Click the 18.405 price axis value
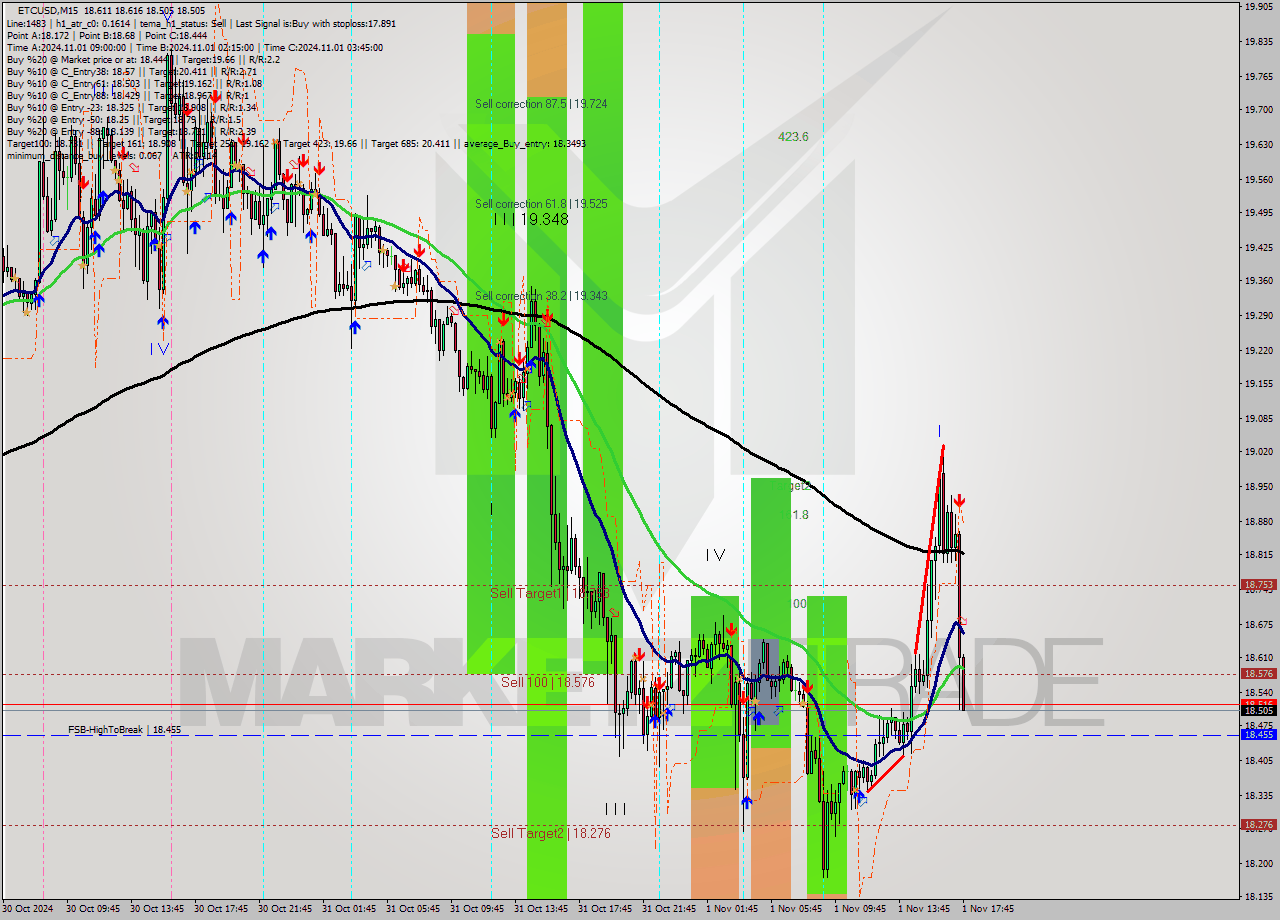The width and height of the screenshot is (1280, 920). tap(1257, 761)
